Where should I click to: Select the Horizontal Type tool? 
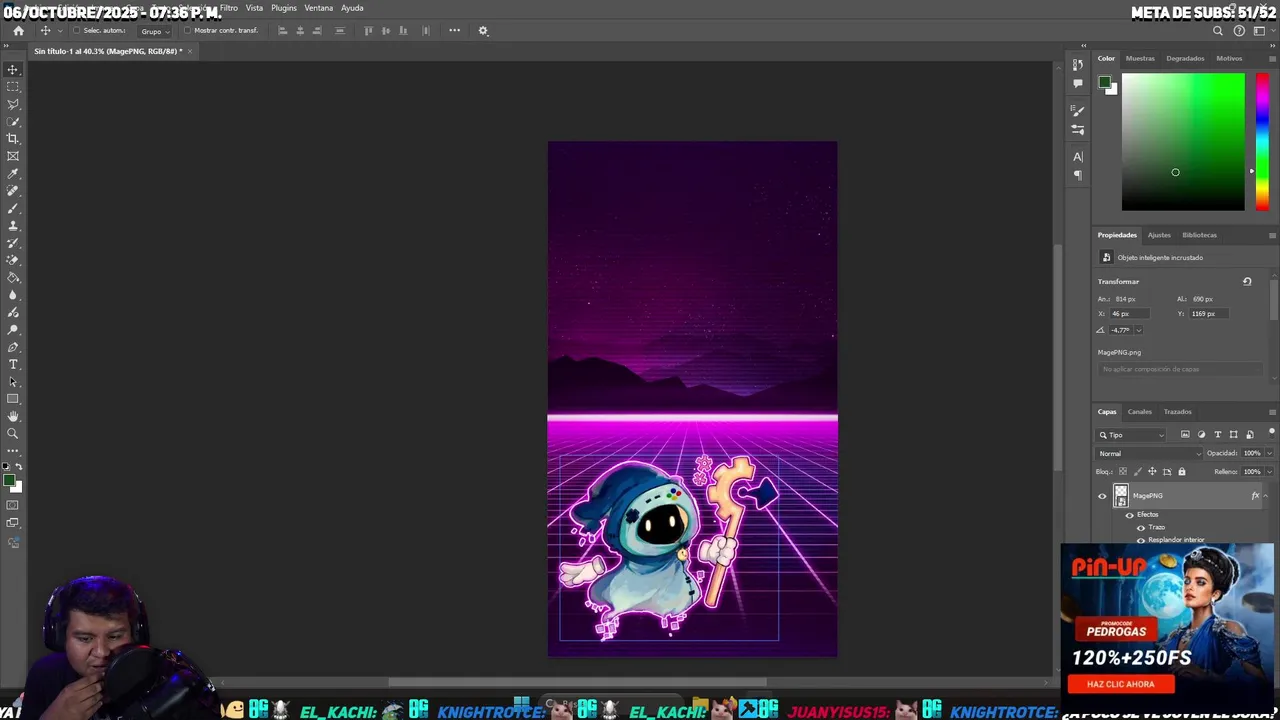point(13,364)
